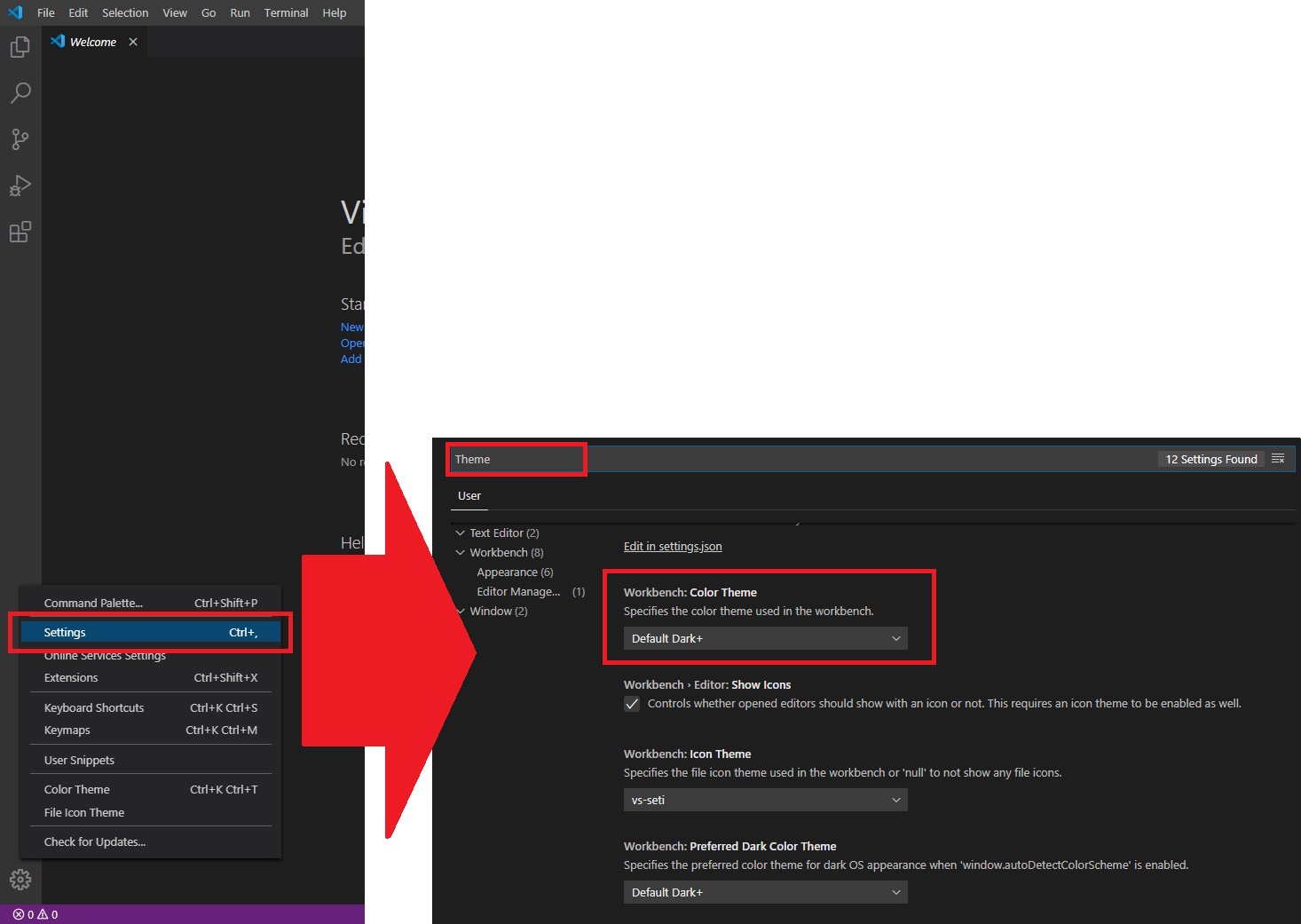Choose File Icon Theme menu entry
1301x924 pixels.
pos(151,813)
